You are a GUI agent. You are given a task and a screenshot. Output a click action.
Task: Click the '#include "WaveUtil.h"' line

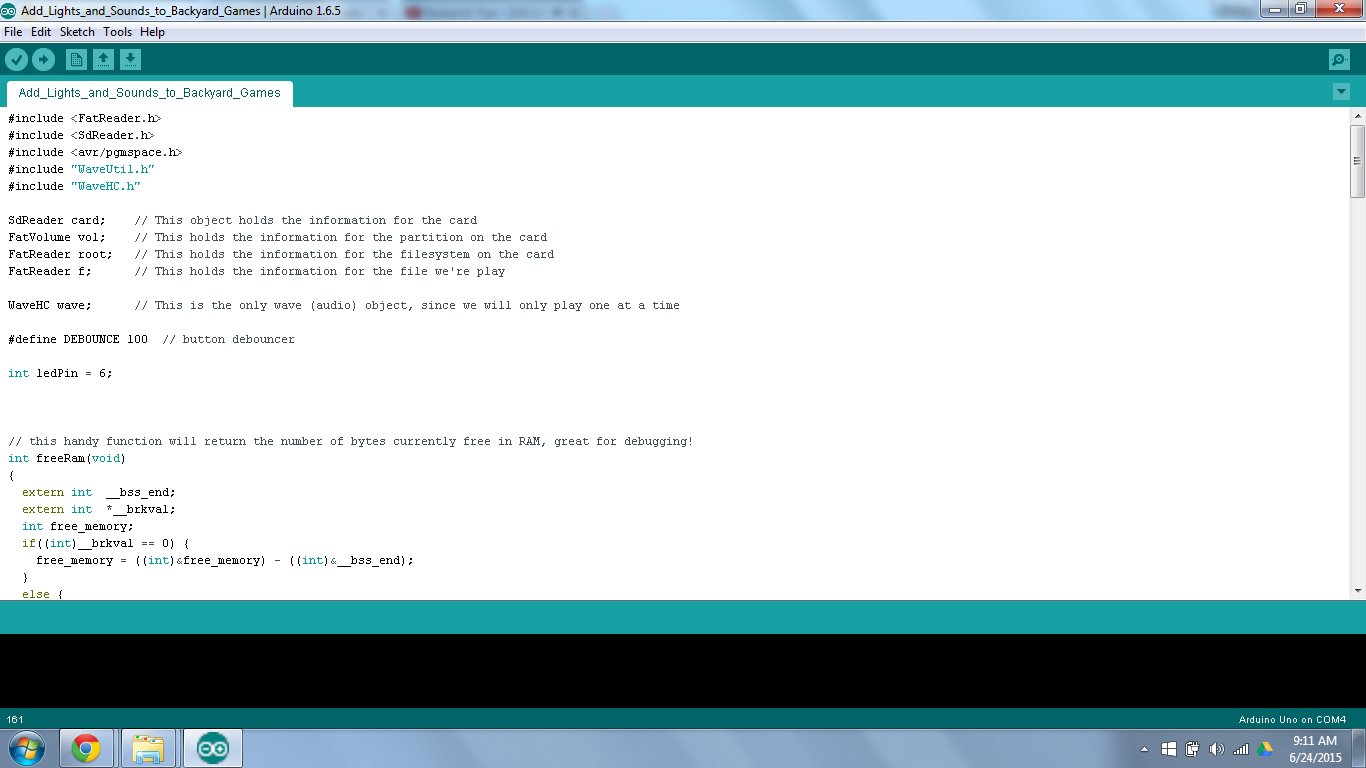coord(81,169)
